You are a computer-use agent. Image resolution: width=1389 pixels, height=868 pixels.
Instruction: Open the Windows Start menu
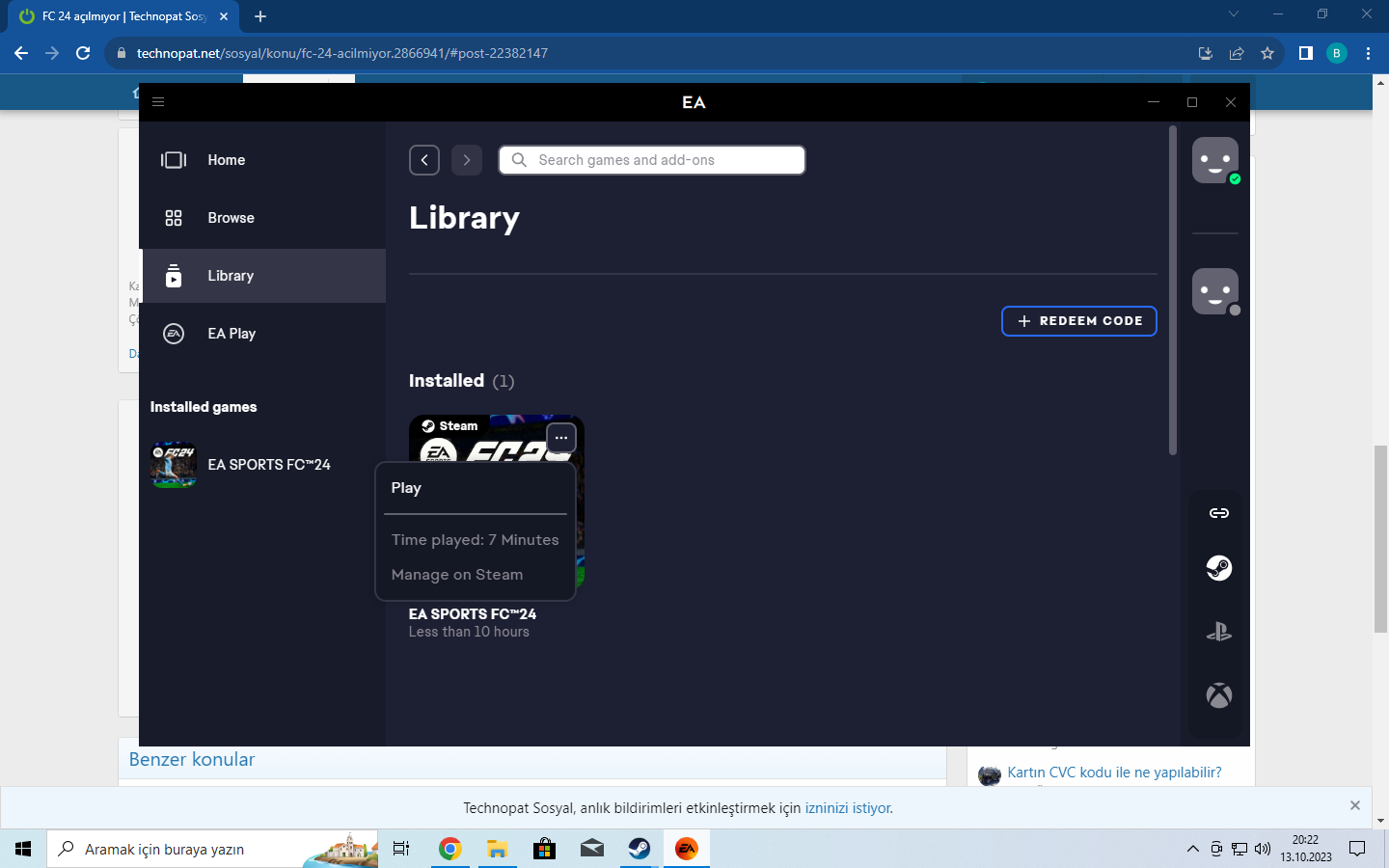(23, 849)
